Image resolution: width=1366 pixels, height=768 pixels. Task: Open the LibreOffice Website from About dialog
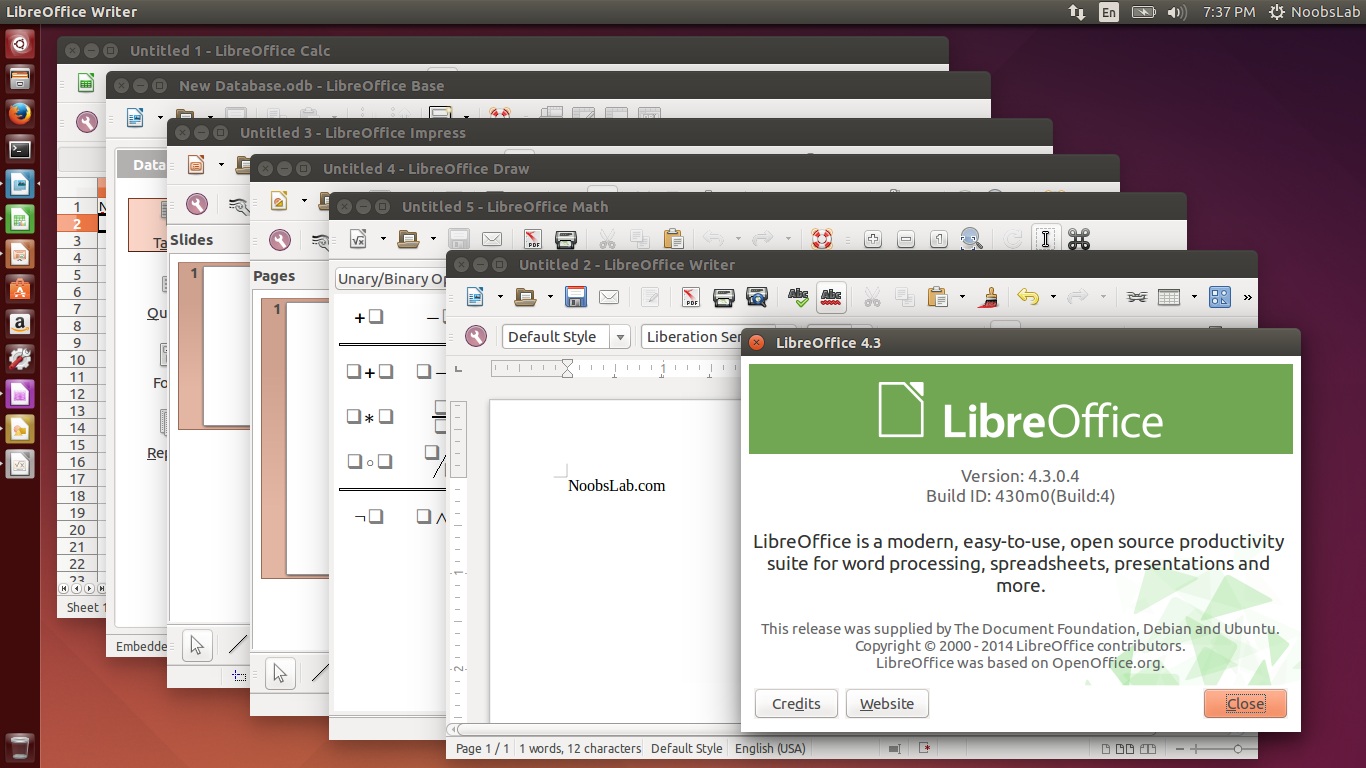click(x=886, y=703)
